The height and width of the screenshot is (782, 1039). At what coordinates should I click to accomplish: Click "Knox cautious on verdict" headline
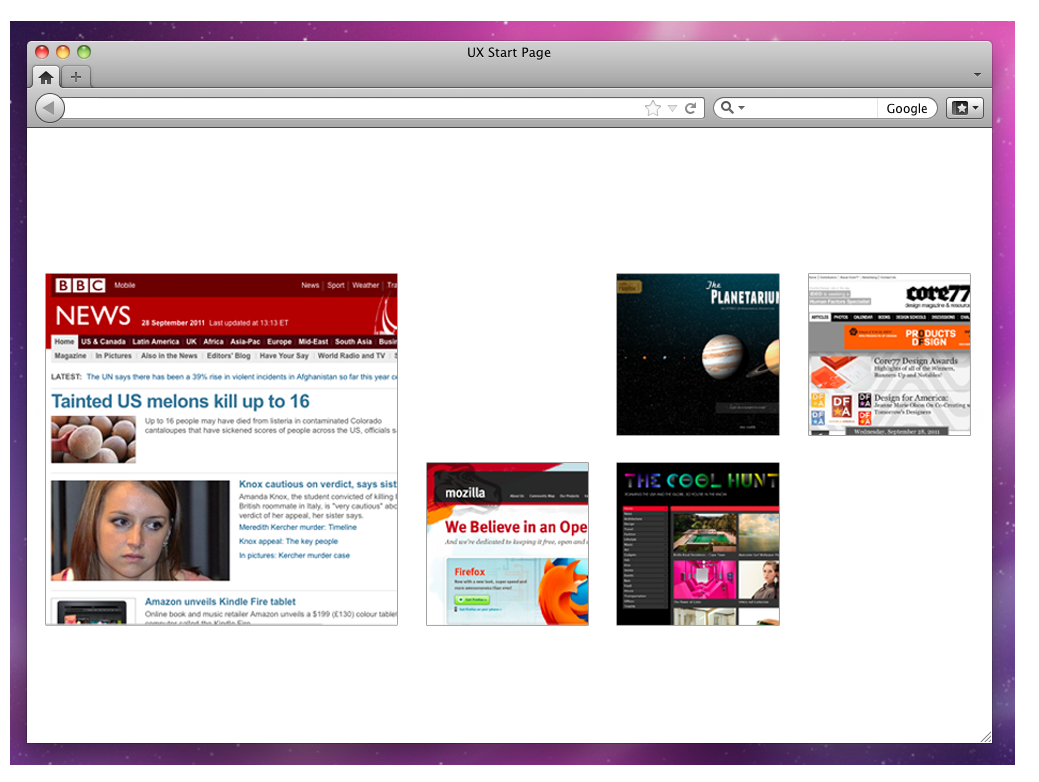pyautogui.click(x=317, y=484)
